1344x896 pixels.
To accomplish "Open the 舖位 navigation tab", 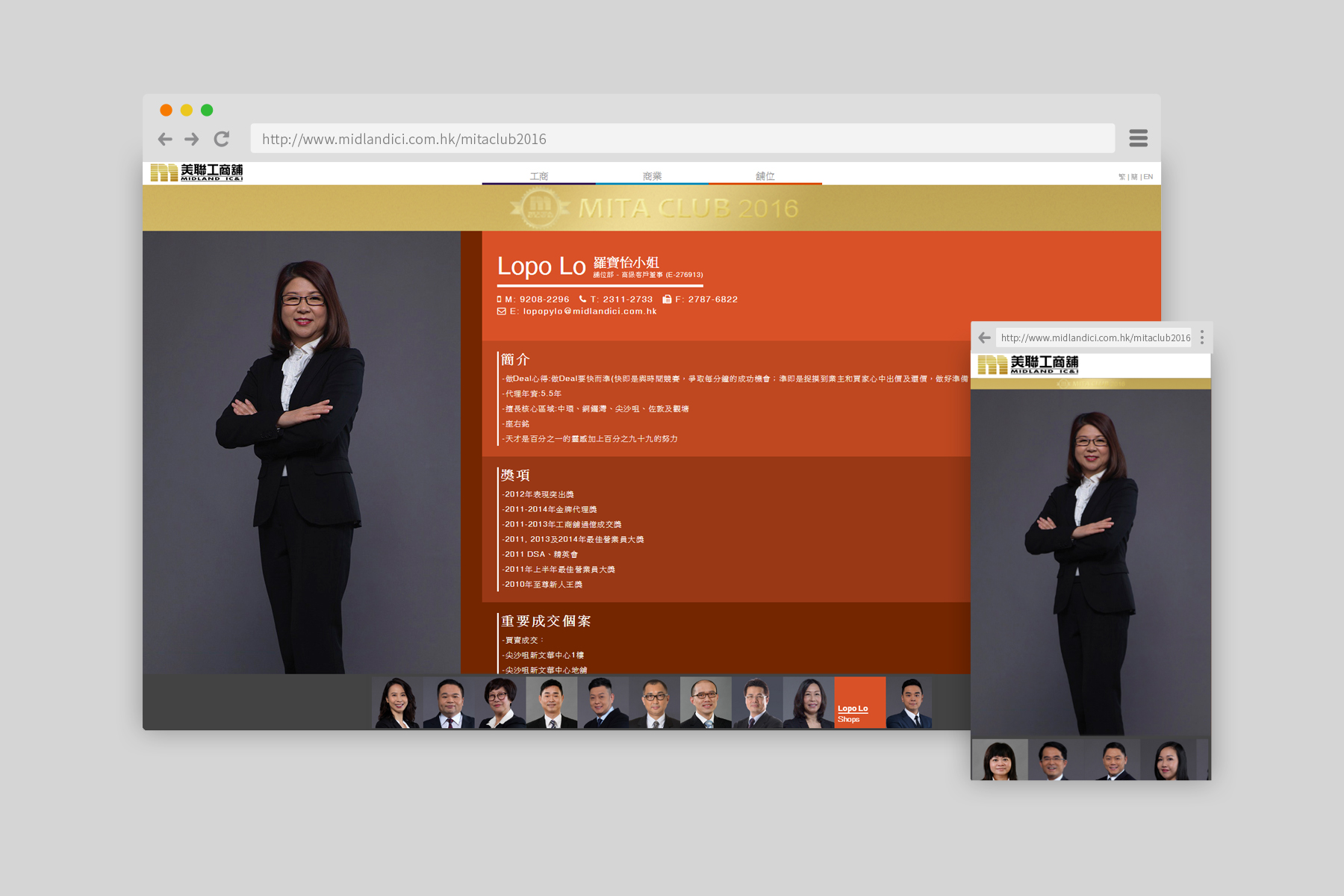I will coord(765,176).
